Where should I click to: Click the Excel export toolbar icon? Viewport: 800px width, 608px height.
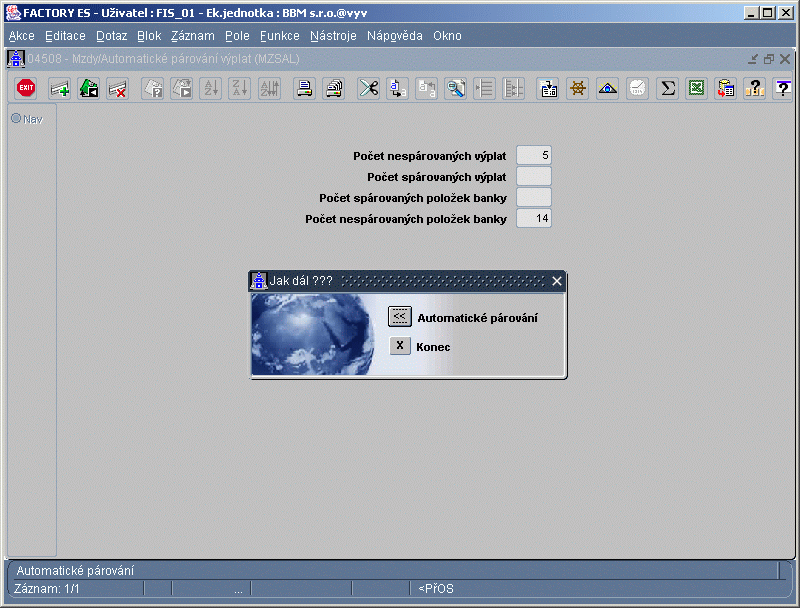pos(696,88)
